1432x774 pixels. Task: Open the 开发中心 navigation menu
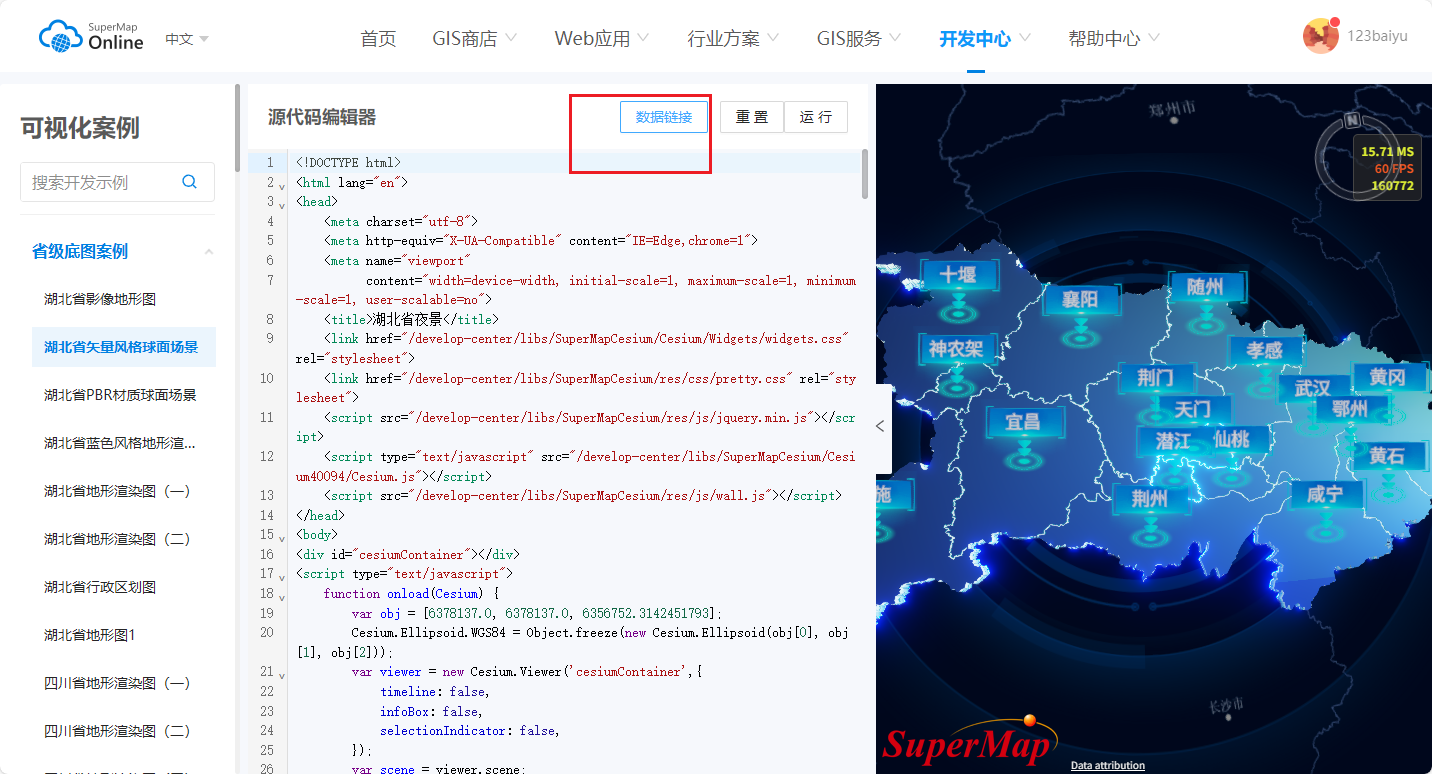(974, 39)
